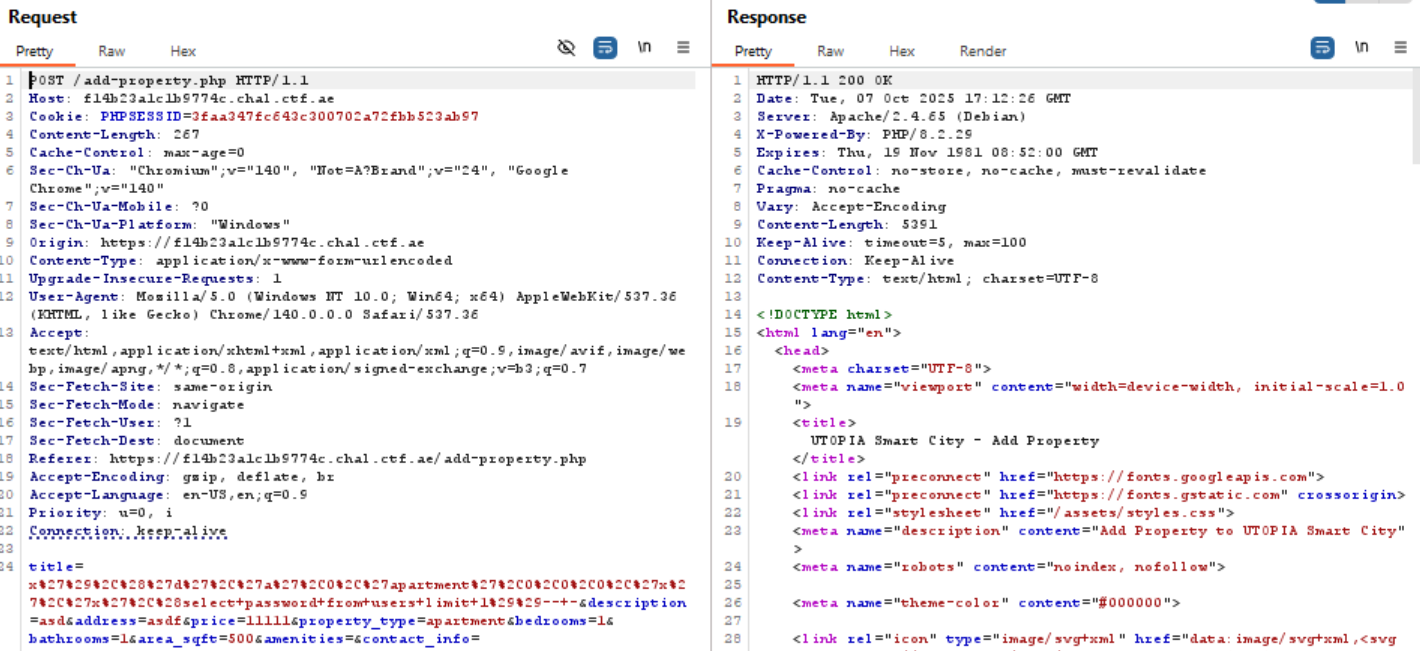The width and height of the screenshot is (1420, 651).
Task: Click the 'Content-Length: 267' request header
Action: [x=114, y=135]
